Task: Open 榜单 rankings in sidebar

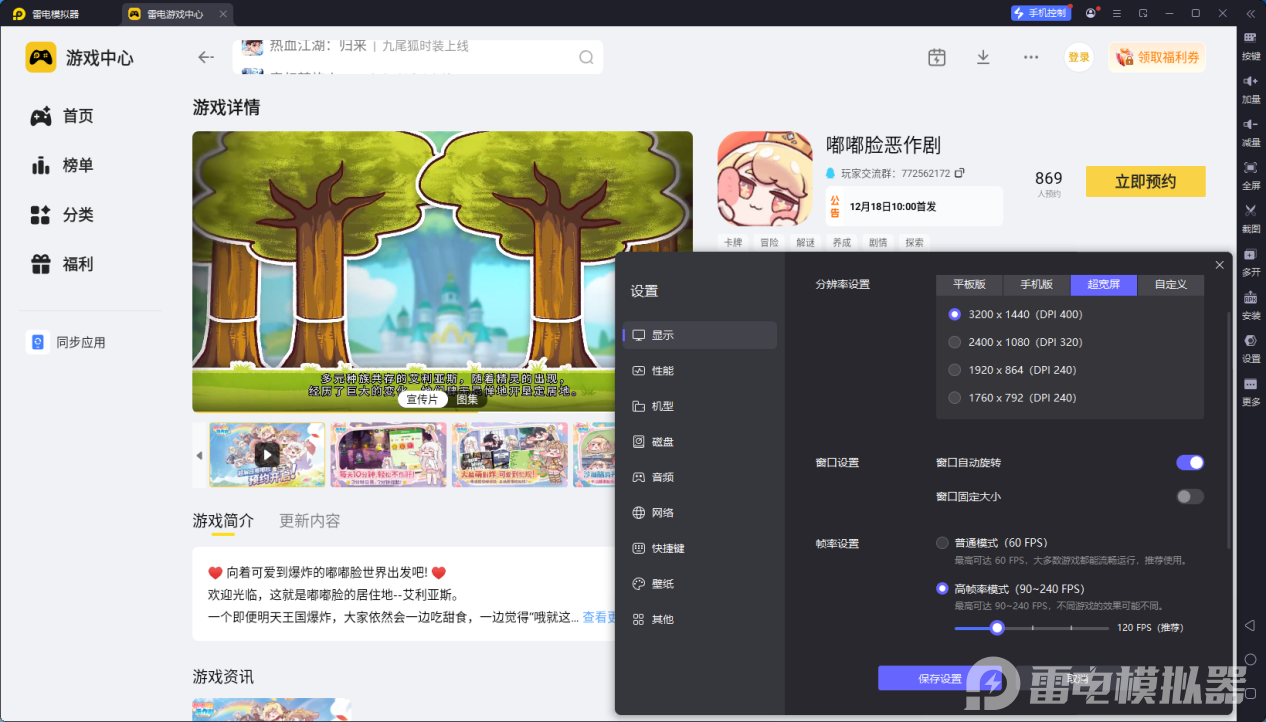Action: coord(62,165)
